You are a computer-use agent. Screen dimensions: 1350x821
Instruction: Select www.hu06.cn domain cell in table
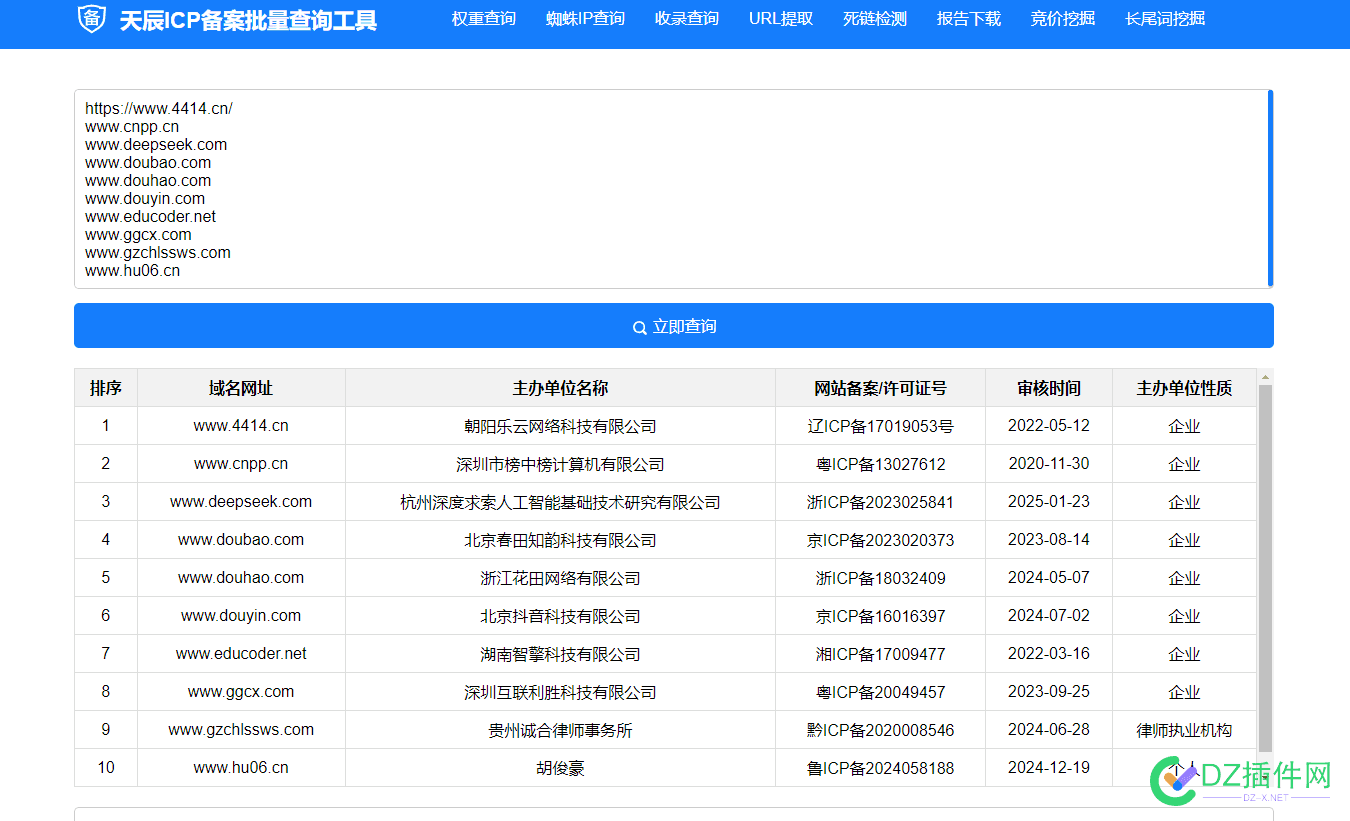(x=241, y=768)
